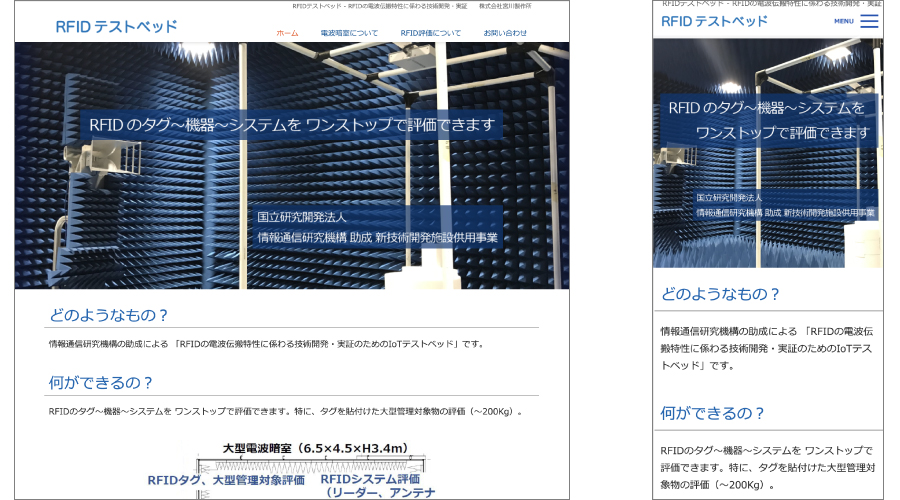The image size is (900, 500).
Task: Click the mobile 何ができるの？ heading
Action: [712, 413]
